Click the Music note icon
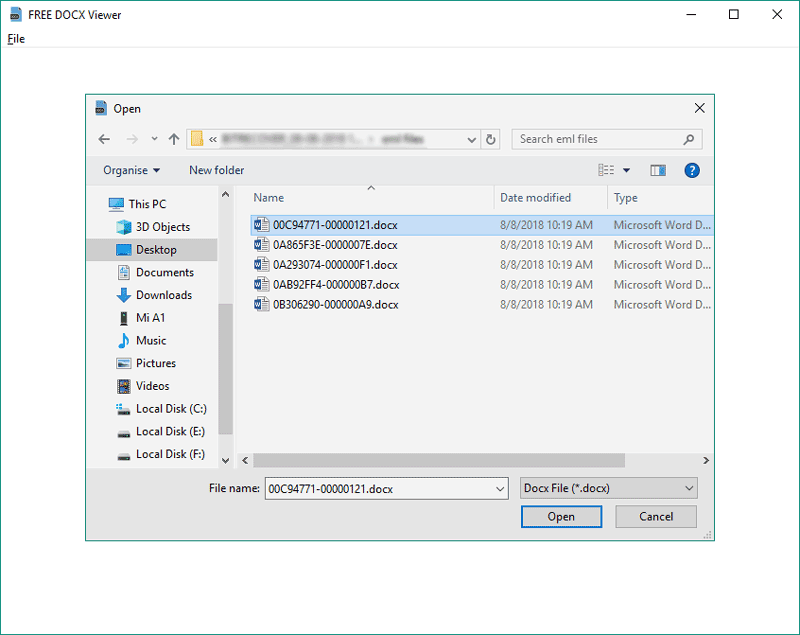The height and width of the screenshot is (635, 800). [123, 340]
